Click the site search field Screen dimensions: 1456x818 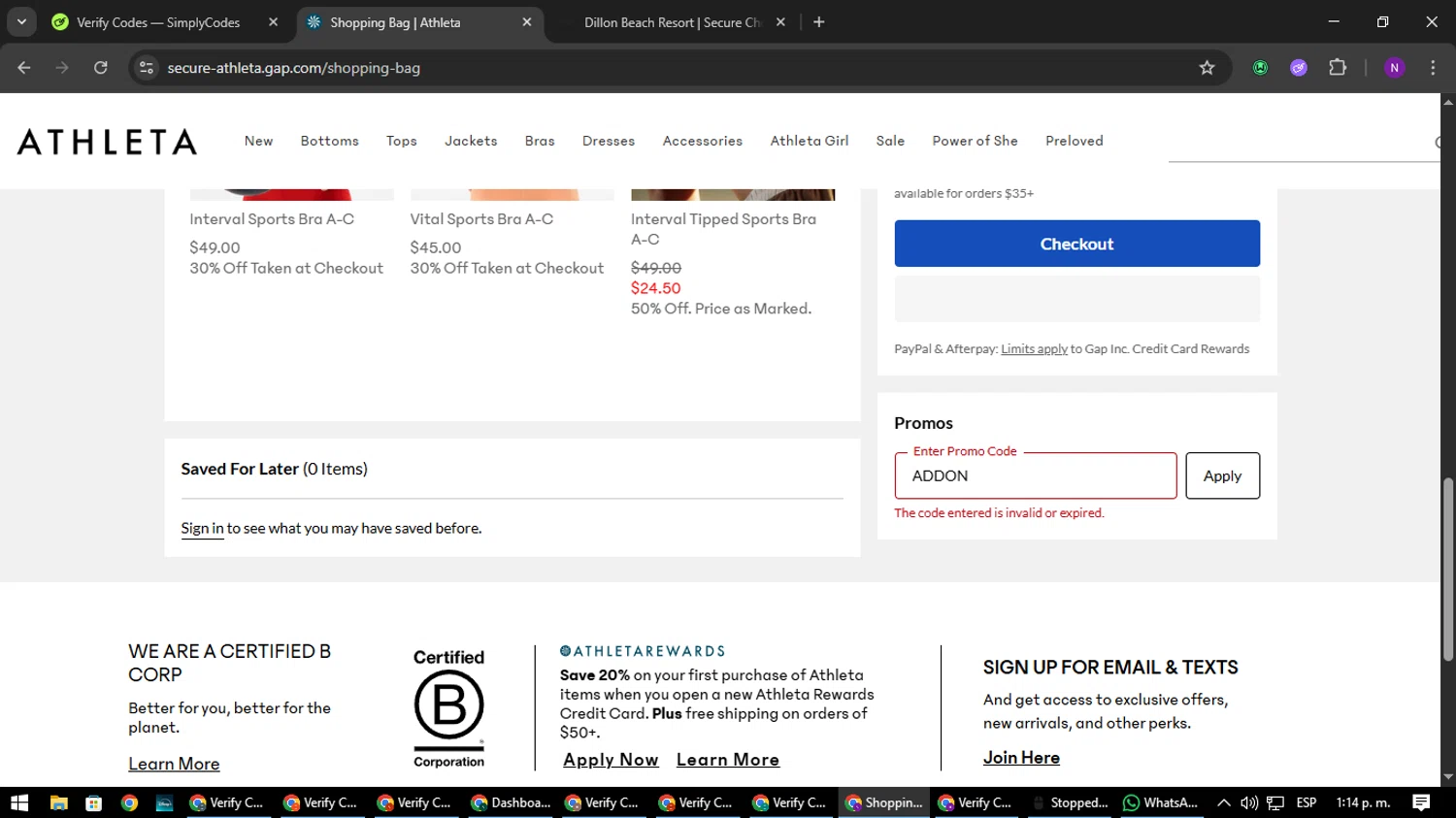(x=1304, y=143)
